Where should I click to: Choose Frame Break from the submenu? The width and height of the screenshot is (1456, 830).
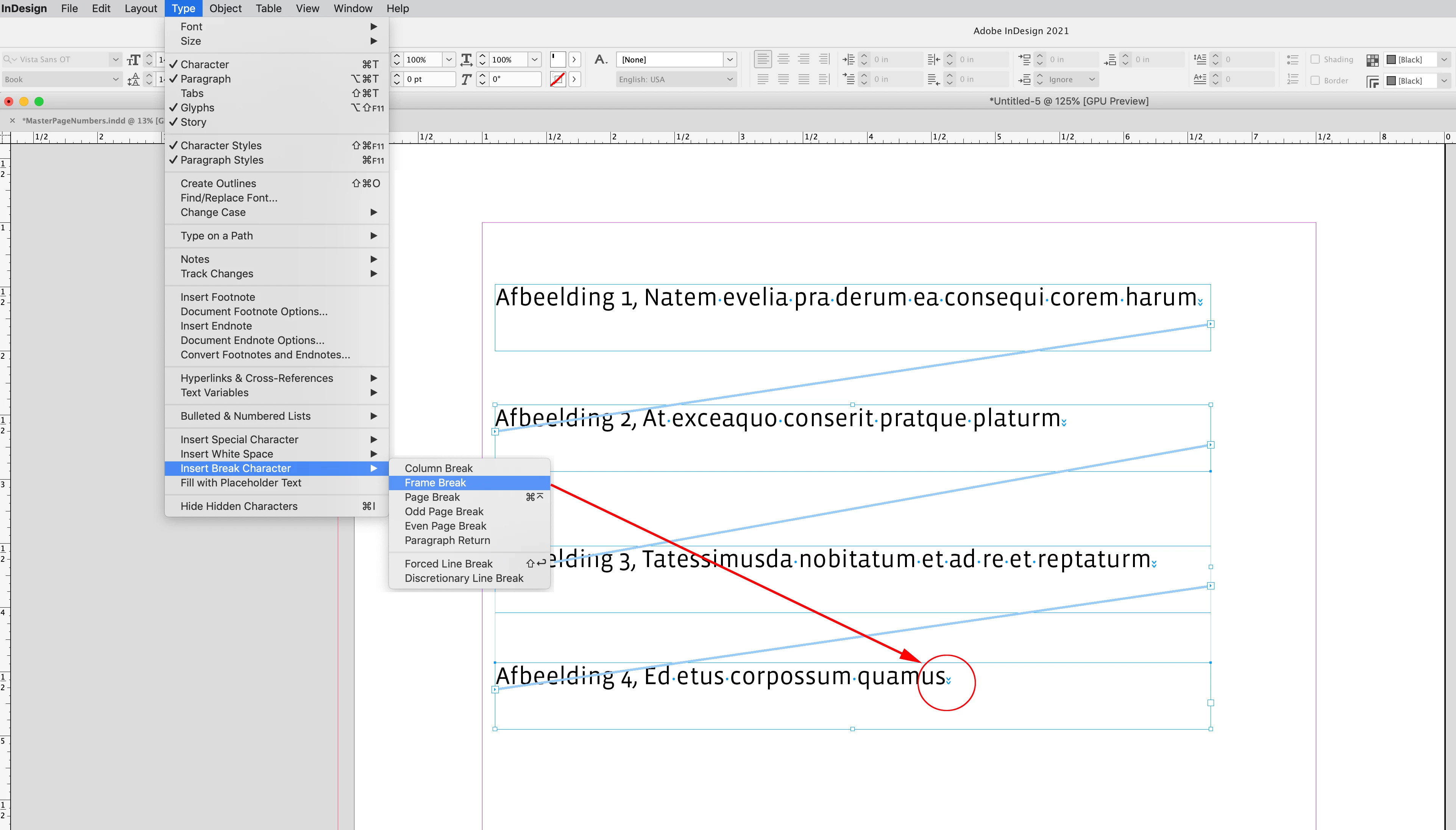pos(435,483)
